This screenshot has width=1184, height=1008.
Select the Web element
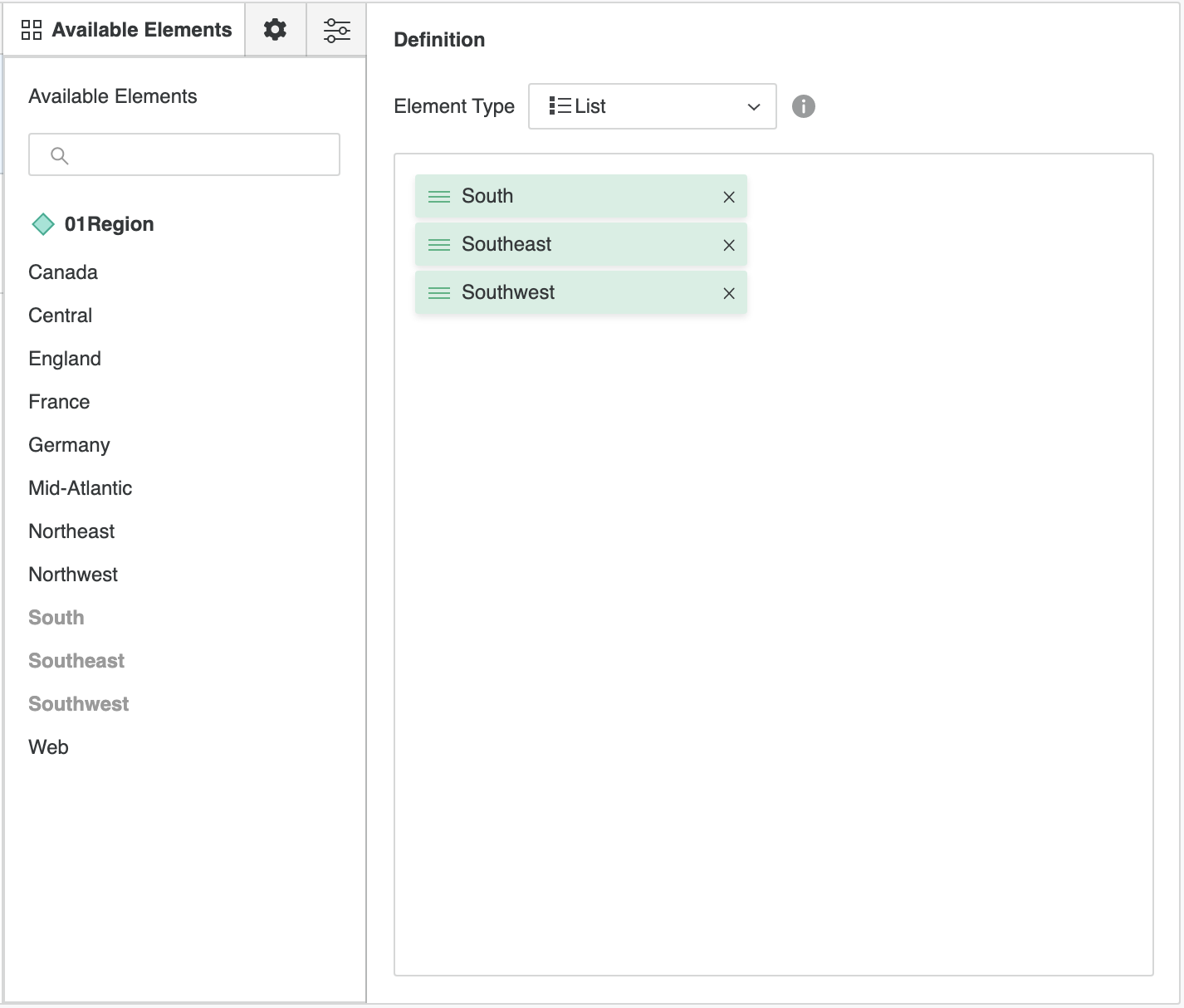[x=48, y=747]
